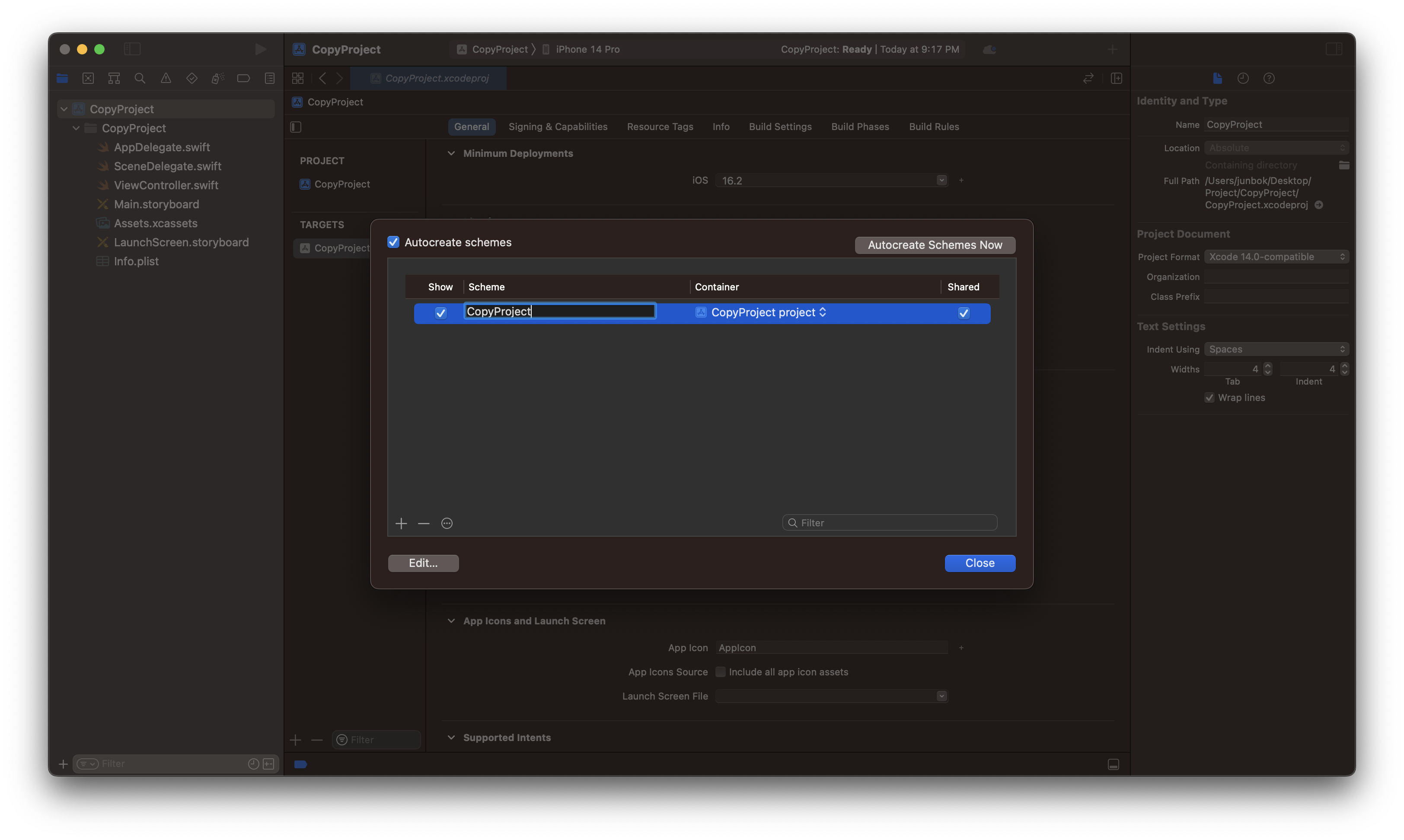Open scheme actions ellipsis menu
Image resolution: width=1404 pixels, height=840 pixels.
[447, 523]
